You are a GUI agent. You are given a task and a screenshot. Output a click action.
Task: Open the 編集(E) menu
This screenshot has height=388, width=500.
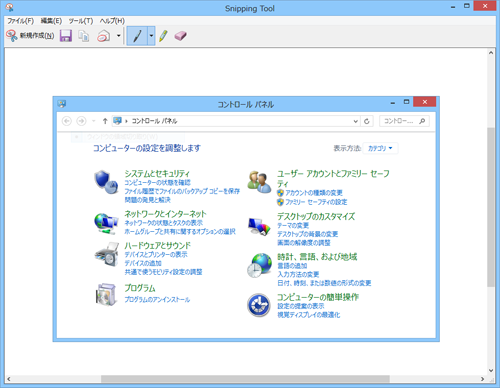click(51, 21)
